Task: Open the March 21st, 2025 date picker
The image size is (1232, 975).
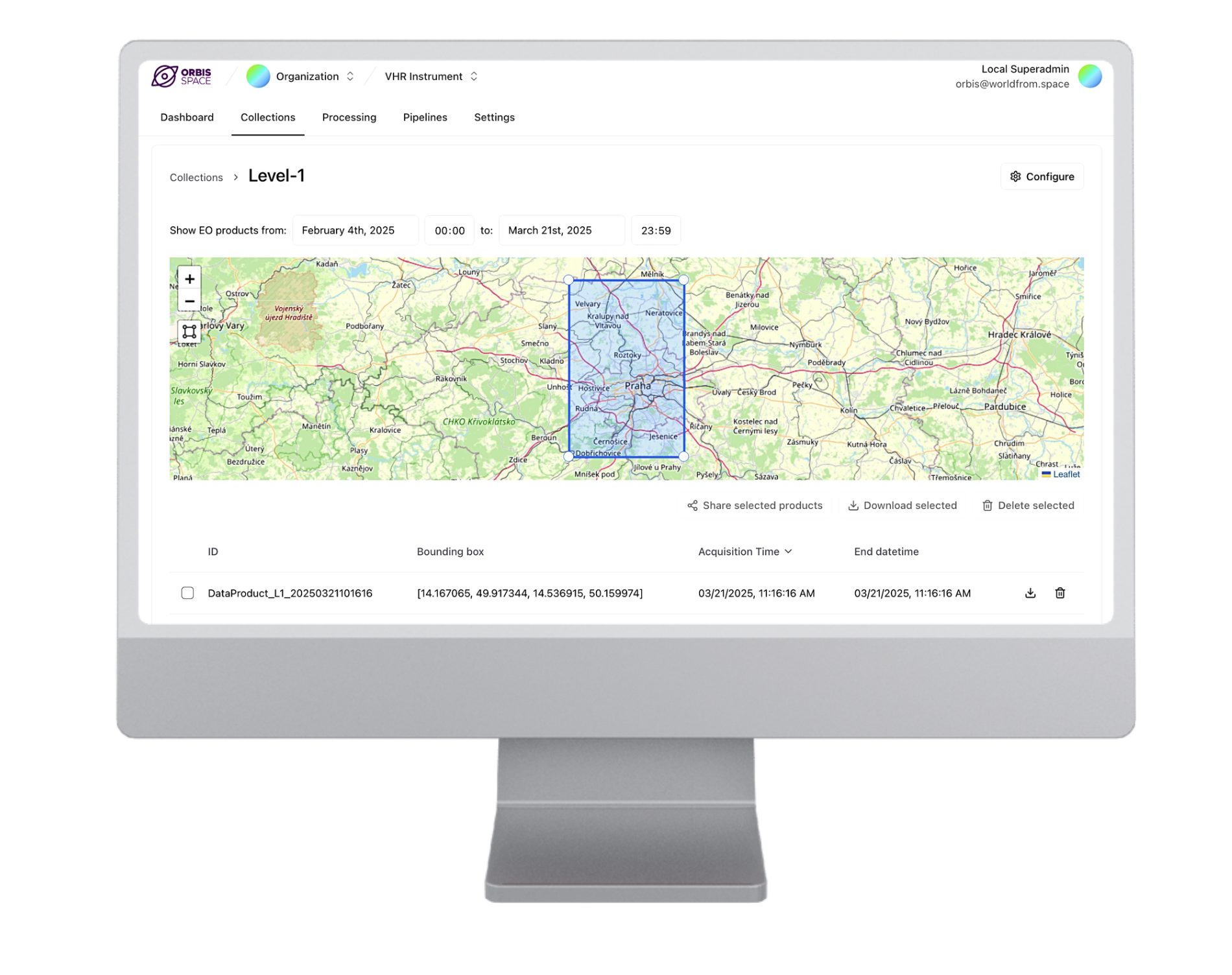Action: coord(562,230)
